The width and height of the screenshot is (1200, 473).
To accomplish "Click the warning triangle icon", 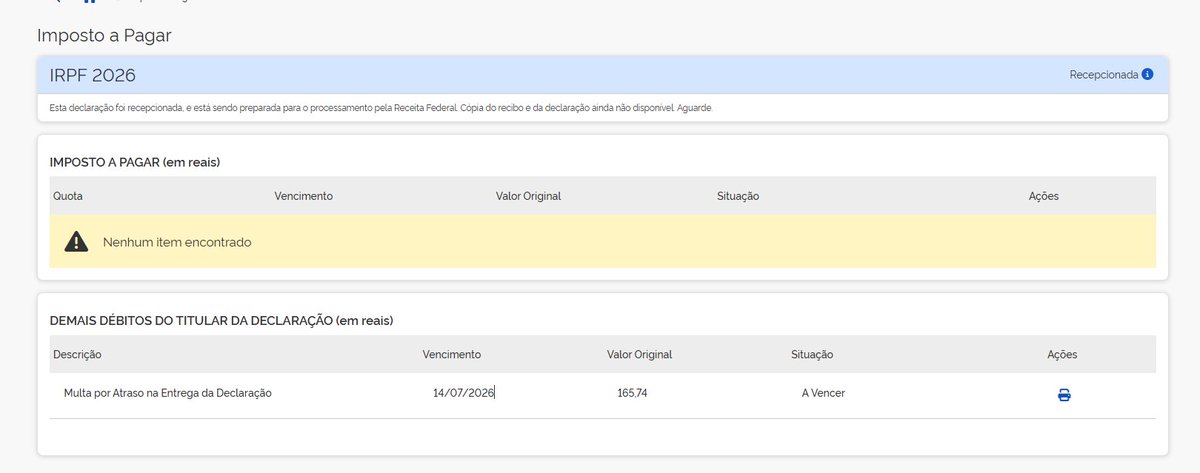I will point(76,242).
